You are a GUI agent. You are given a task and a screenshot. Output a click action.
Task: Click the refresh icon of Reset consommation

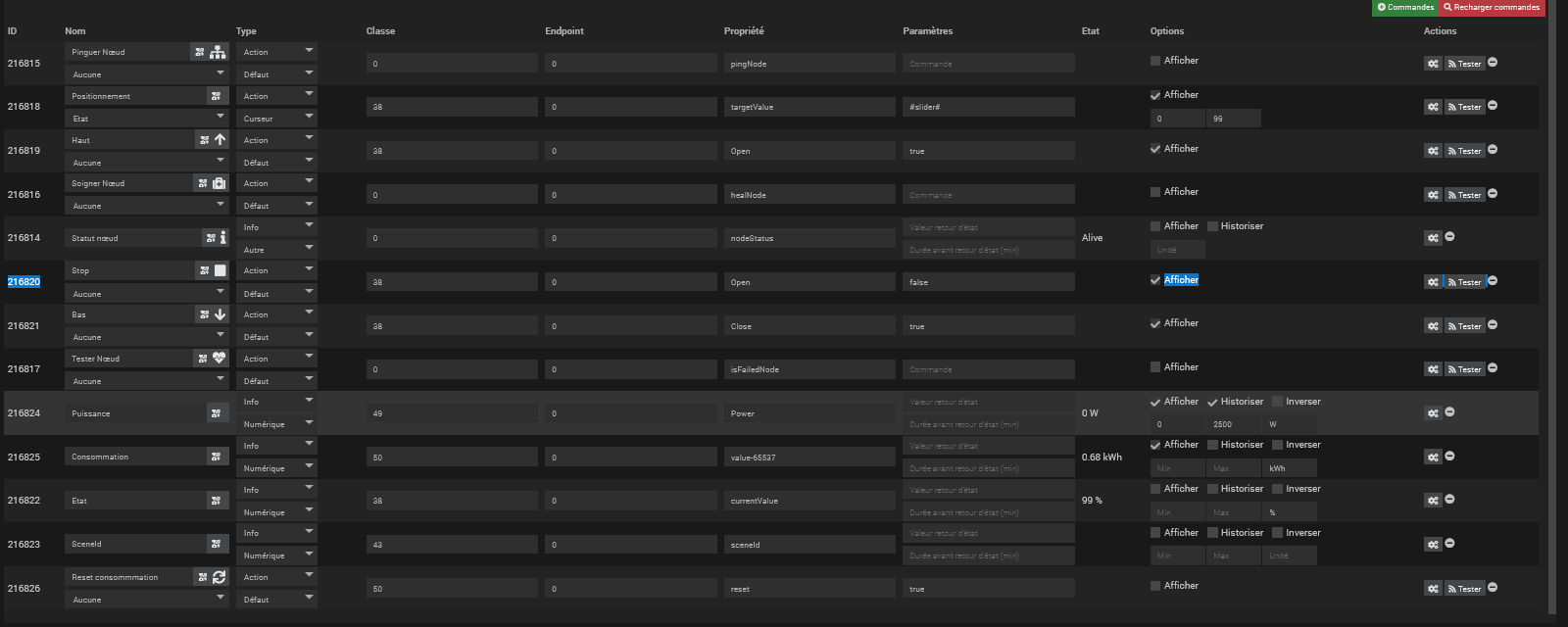pyautogui.click(x=220, y=577)
